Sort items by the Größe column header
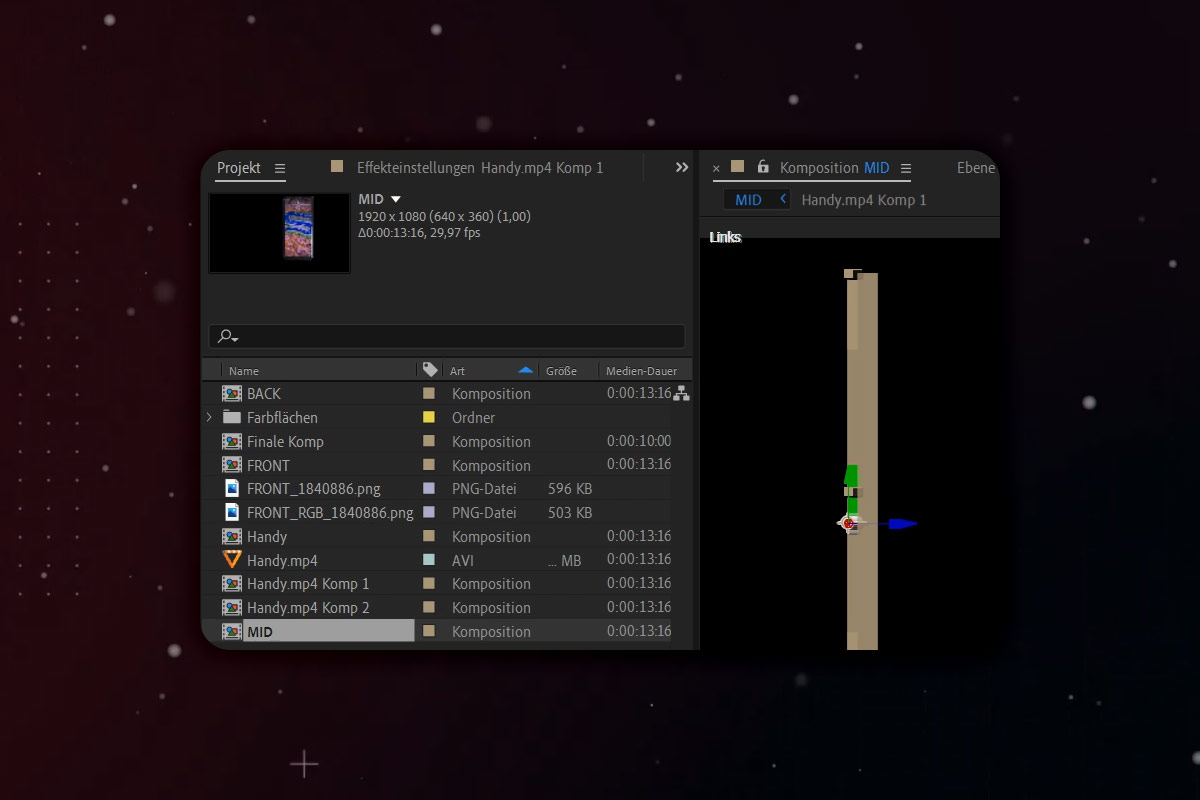Viewport: 1200px width, 800px height. pyautogui.click(x=561, y=371)
